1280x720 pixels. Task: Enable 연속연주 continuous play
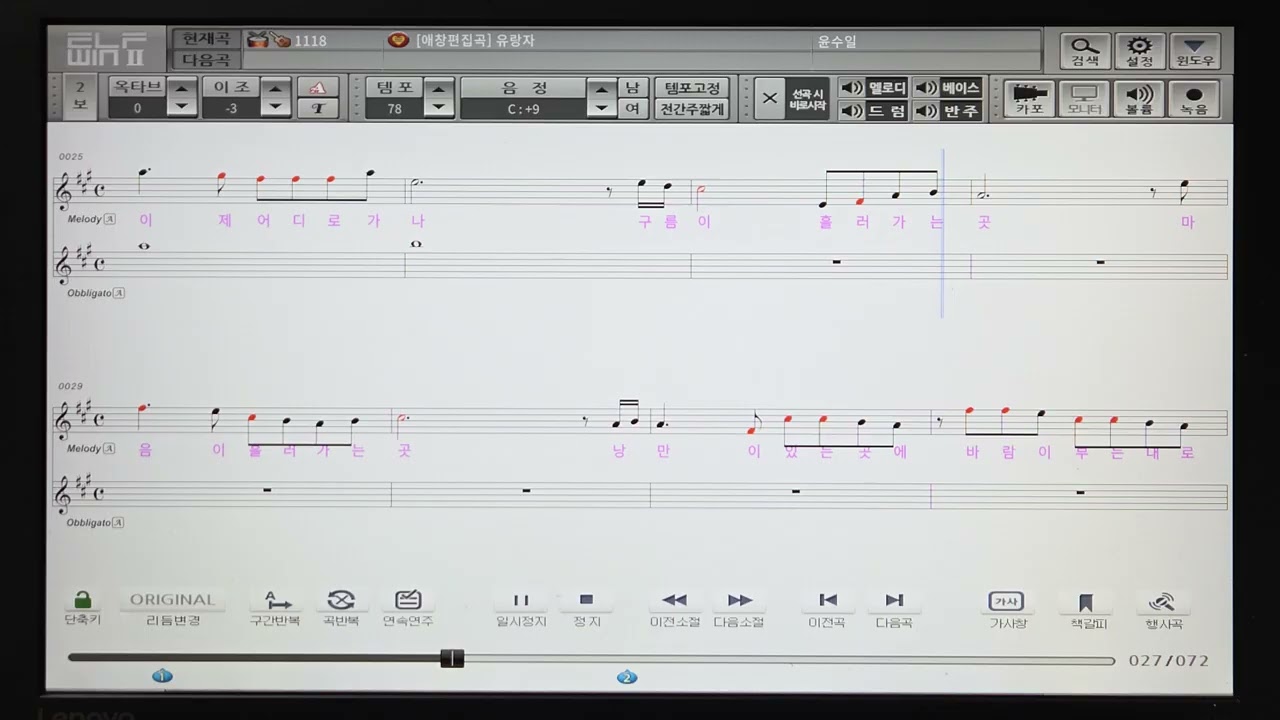[408, 607]
